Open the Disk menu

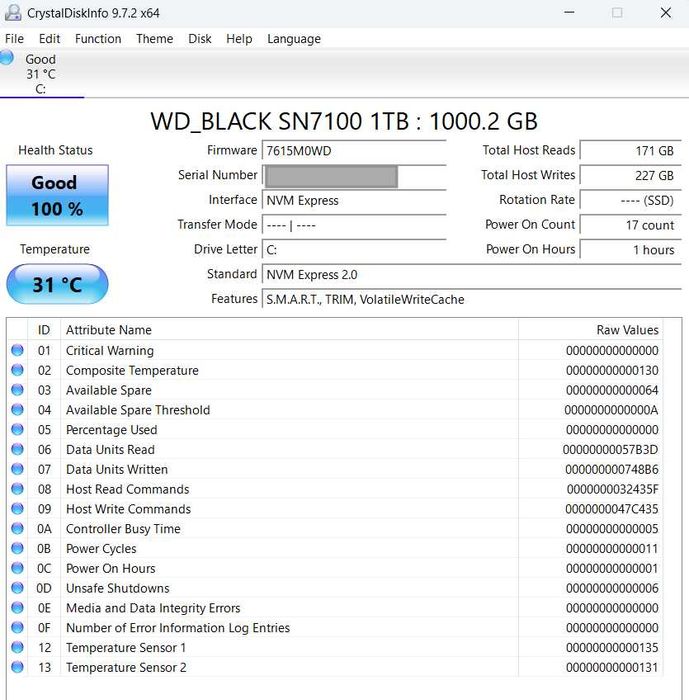[200, 39]
